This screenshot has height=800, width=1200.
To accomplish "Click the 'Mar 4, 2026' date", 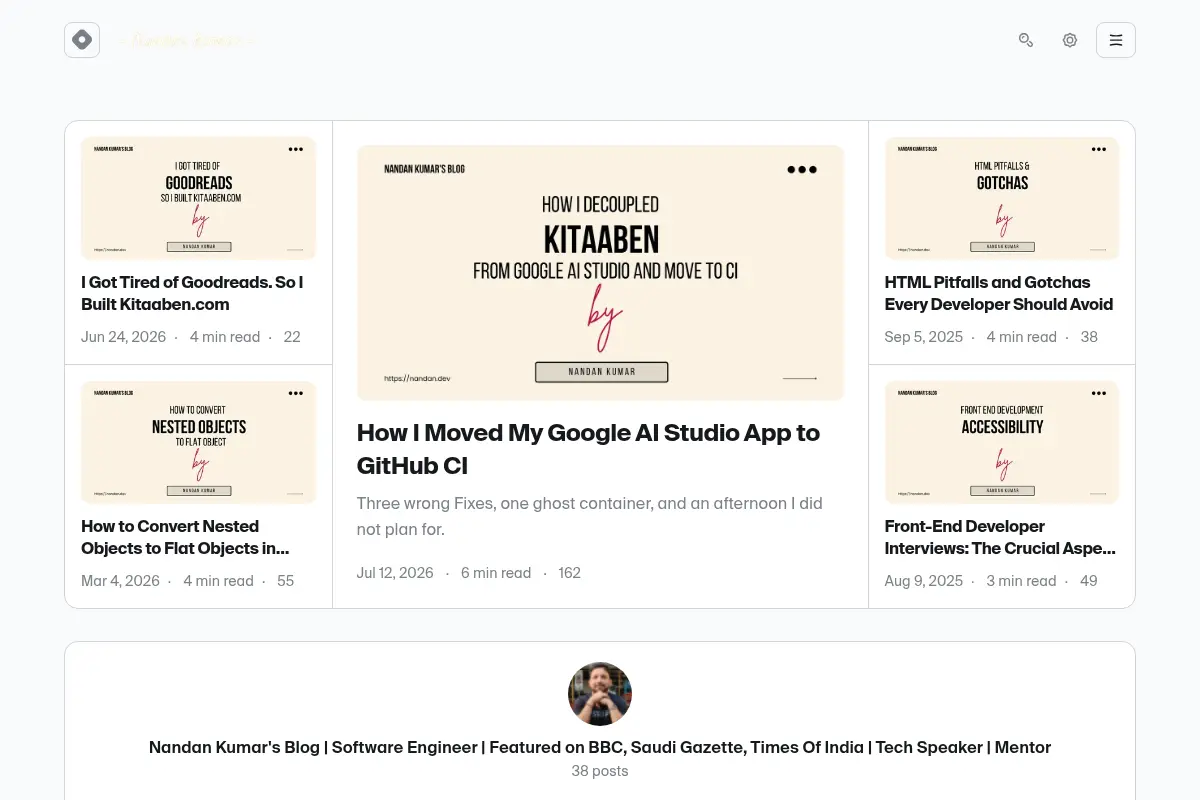I will pyautogui.click(x=120, y=581).
